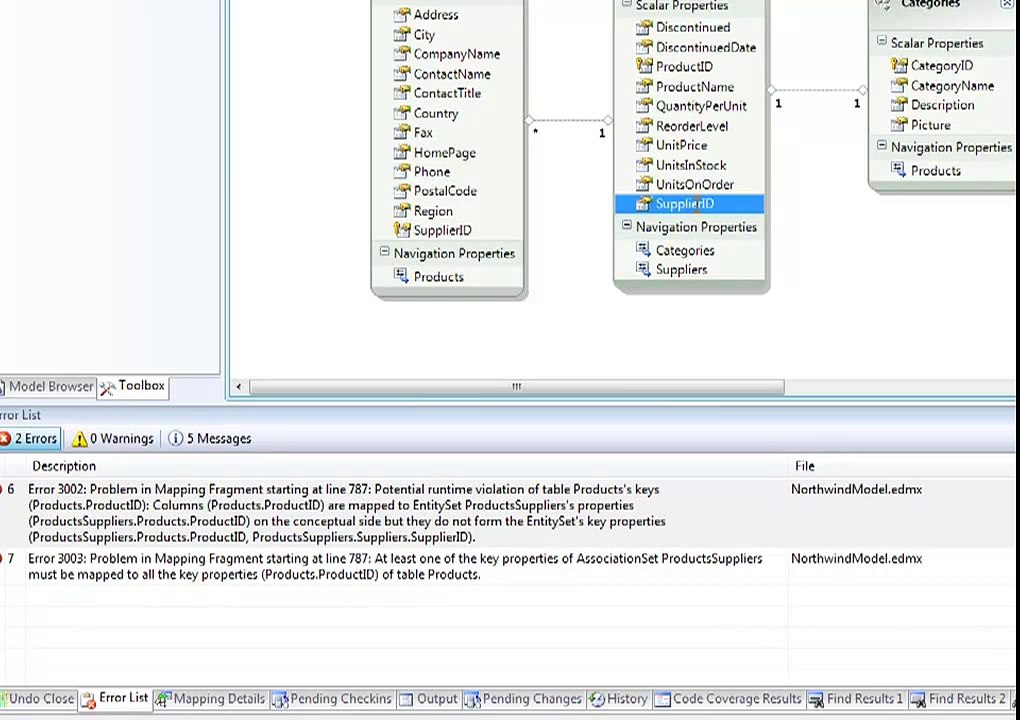
Task: Collapse Scalar Properties in Products entity
Action: (627, 4)
